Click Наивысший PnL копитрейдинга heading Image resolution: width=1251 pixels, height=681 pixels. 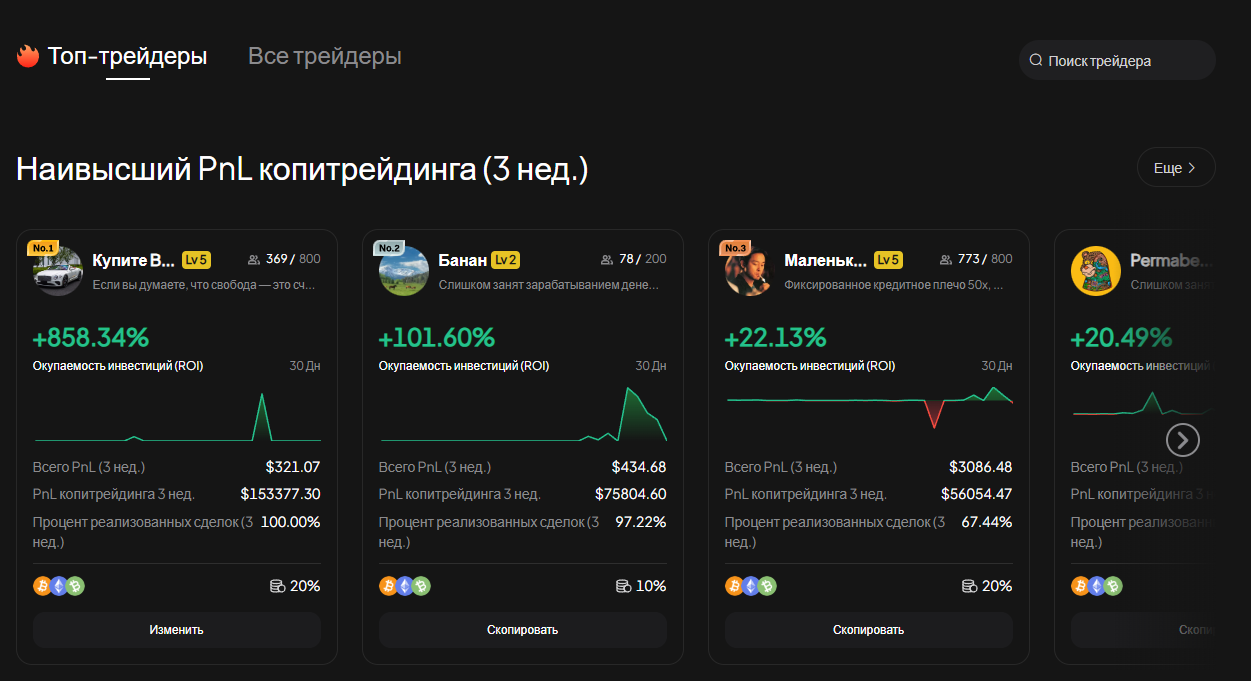pyautogui.click(x=302, y=170)
